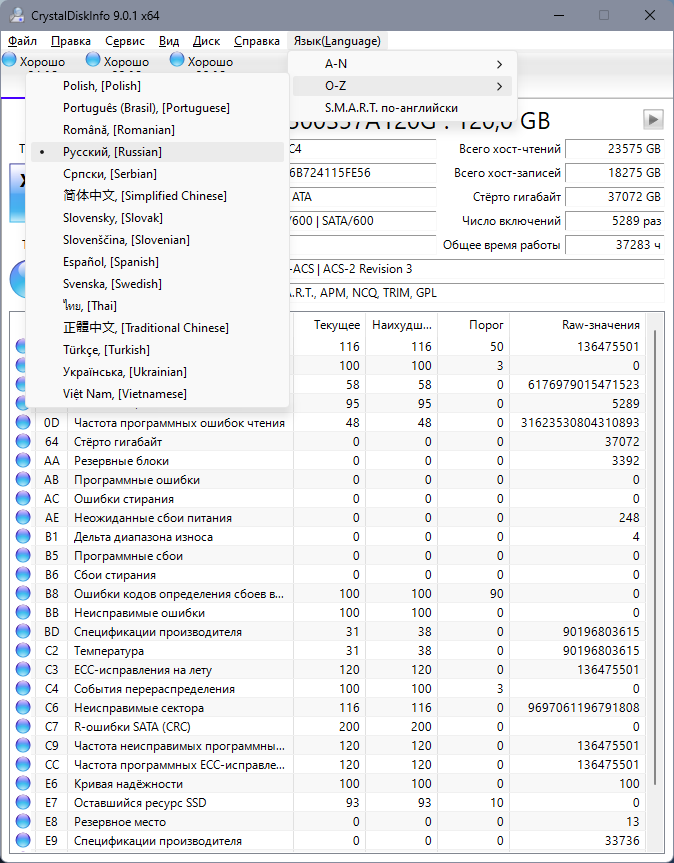Click the status orb for R-ошибки SATA (CRC)
The height and width of the screenshot is (863, 674).
click(x=23, y=727)
